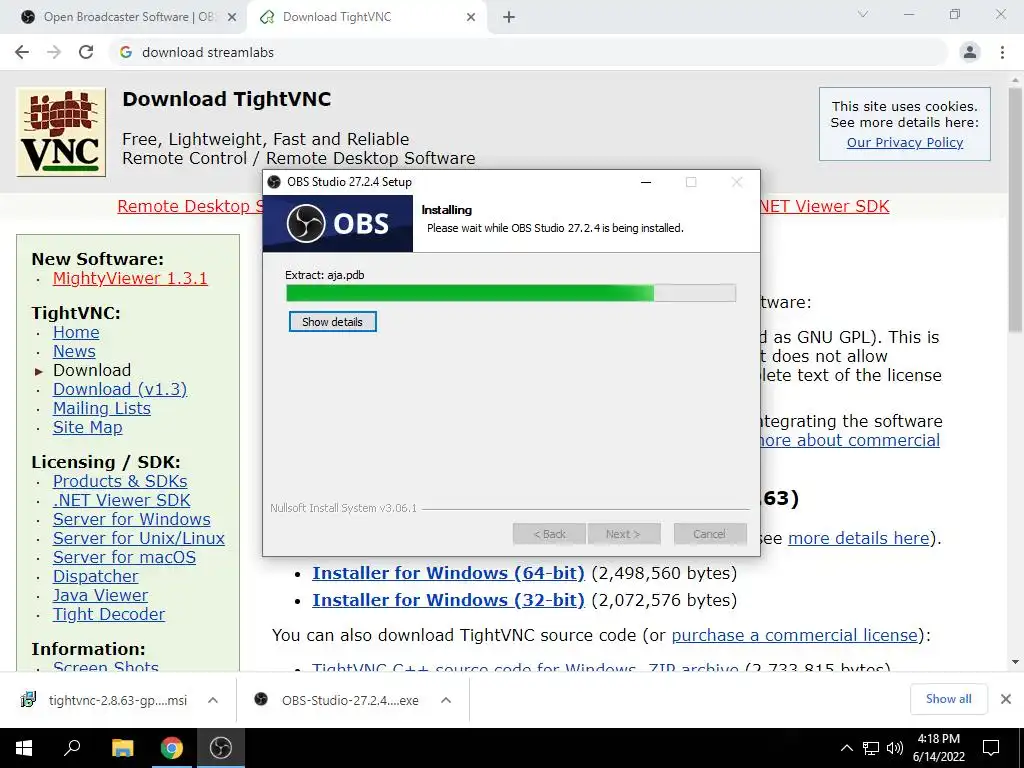Open Site Map link
The image size is (1024, 768).
pyautogui.click(x=88, y=427)
